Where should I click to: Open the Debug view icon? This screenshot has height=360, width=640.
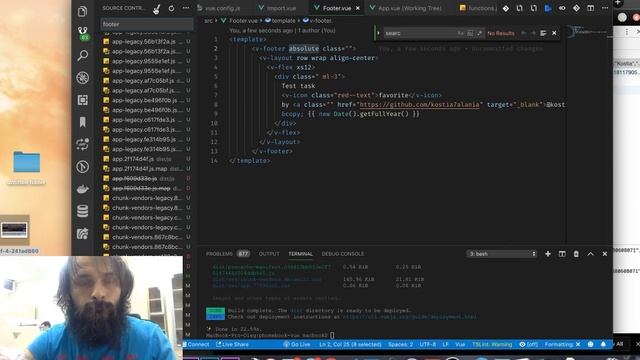click(x=82, y=78)
